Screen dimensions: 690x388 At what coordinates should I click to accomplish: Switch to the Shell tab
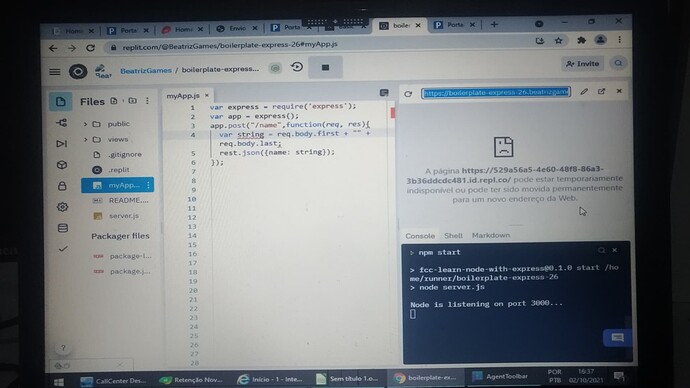tap(453, 235)
